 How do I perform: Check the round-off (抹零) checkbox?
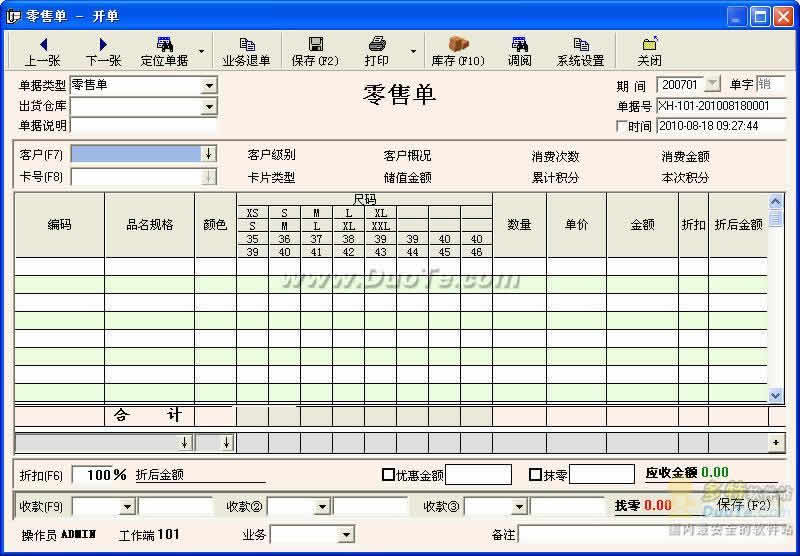coord(534,474)
